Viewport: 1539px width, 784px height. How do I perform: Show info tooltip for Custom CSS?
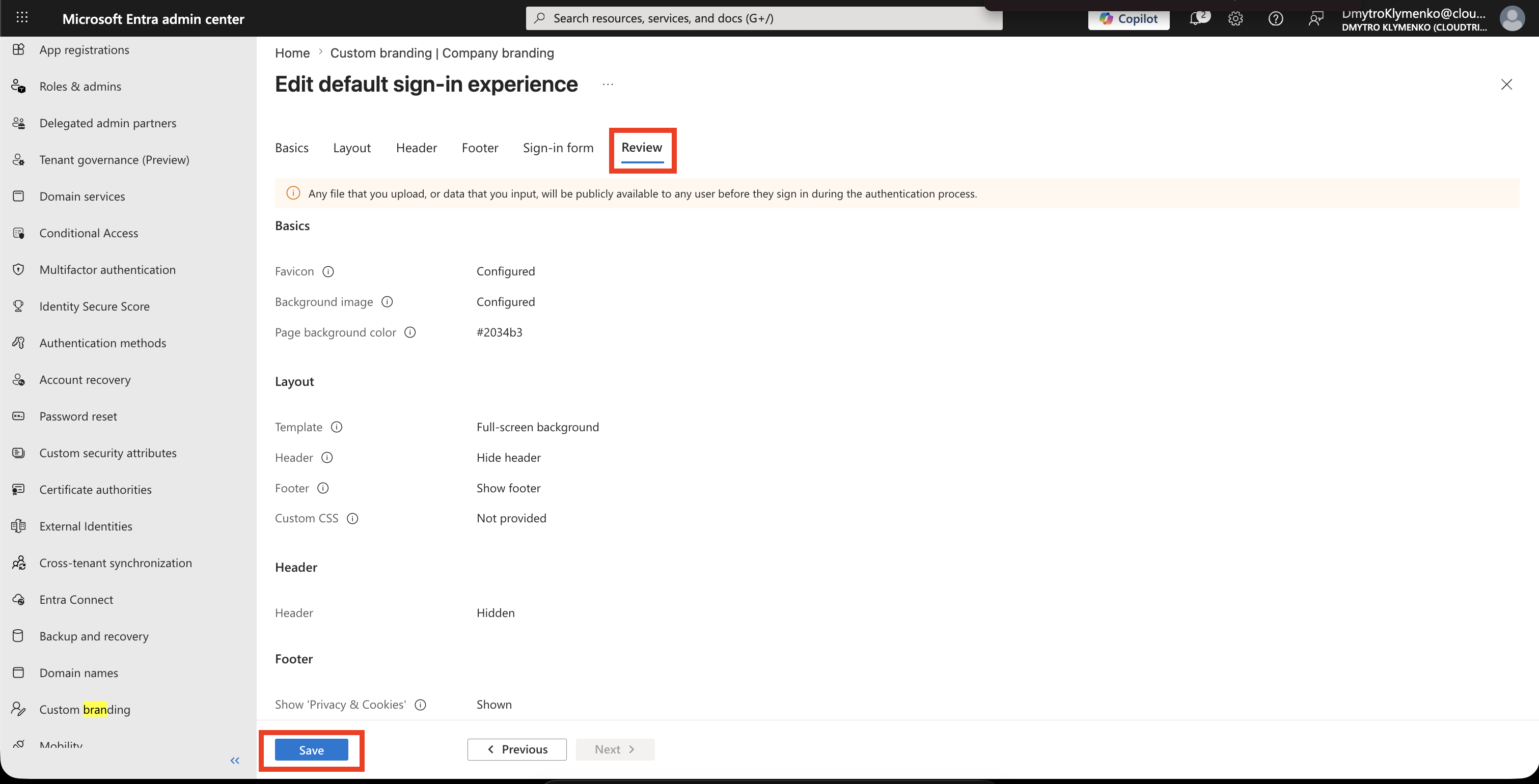[x=352, y=519]
